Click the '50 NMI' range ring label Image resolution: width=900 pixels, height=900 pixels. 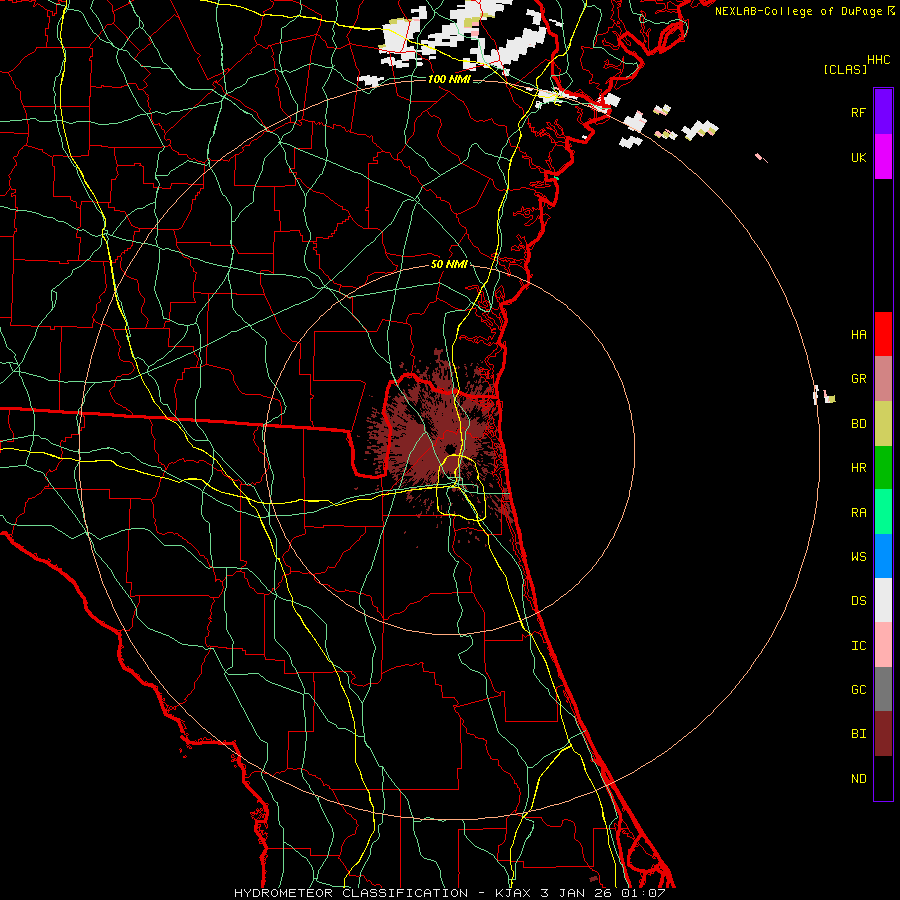coord(449,264)
